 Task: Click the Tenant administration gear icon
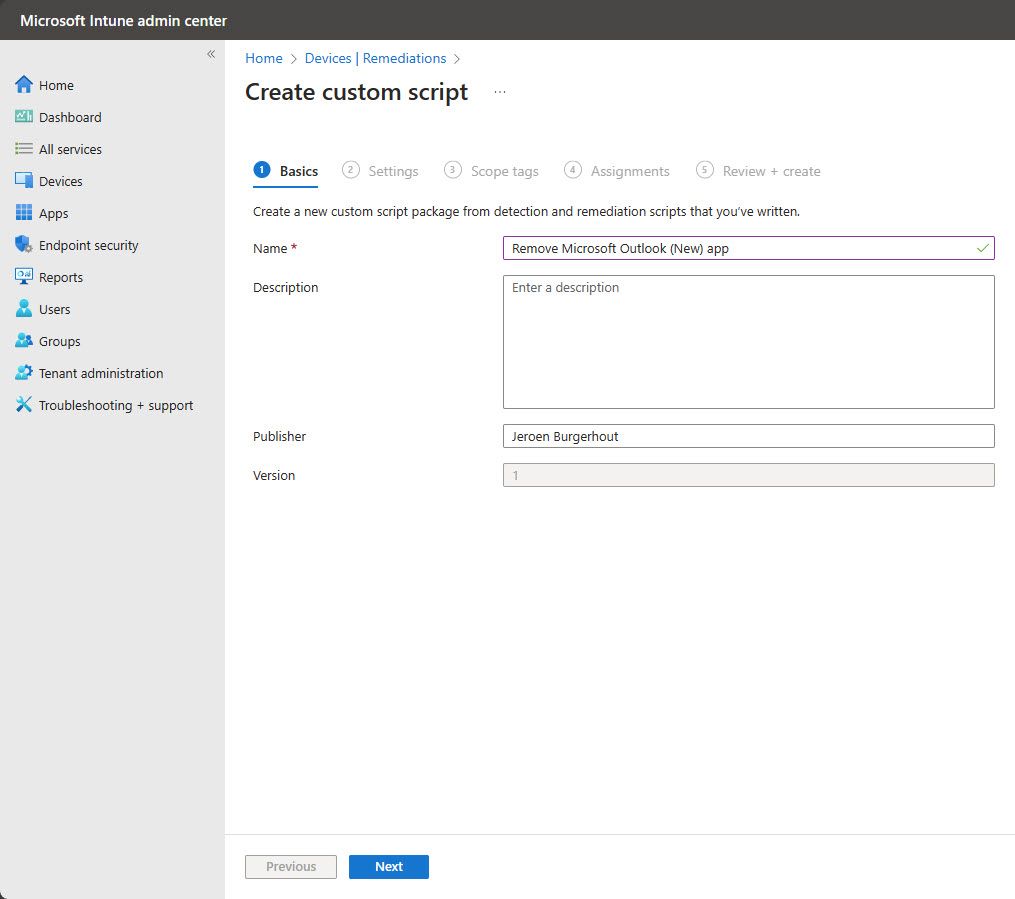coord(24,373)
